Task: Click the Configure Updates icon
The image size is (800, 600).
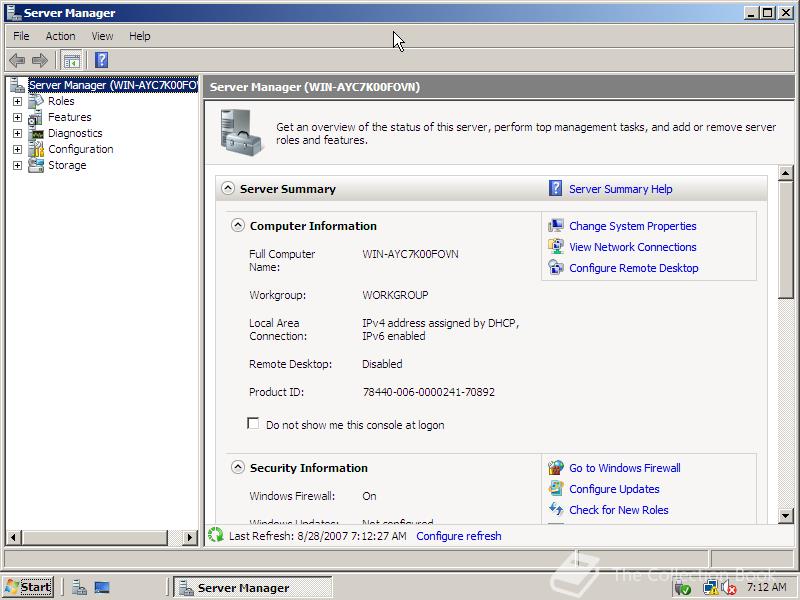Action: pyautogui.click(x=556, y=488)
